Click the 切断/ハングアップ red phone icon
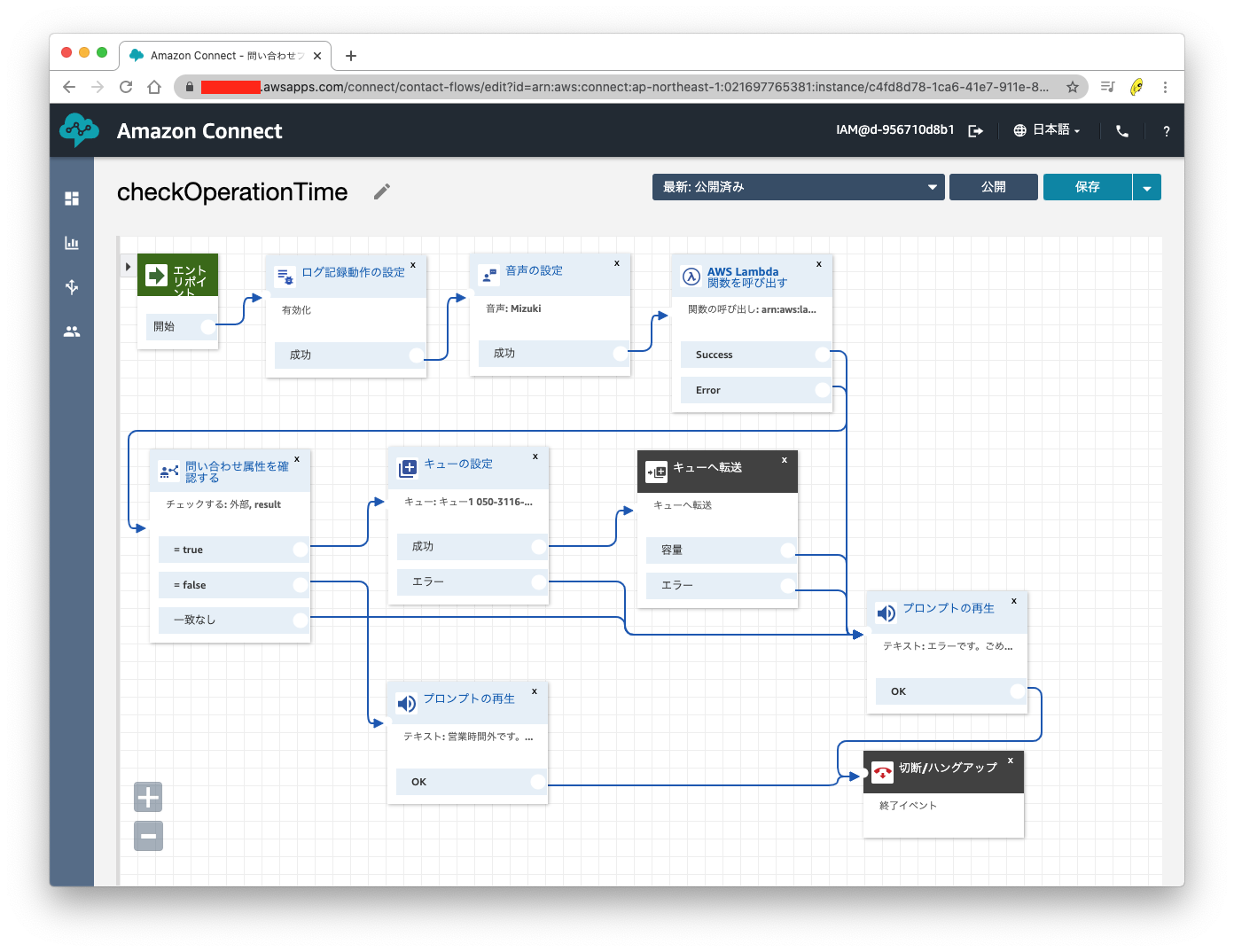Screen dimensions: 1234x952 click(x=883, y=773)
